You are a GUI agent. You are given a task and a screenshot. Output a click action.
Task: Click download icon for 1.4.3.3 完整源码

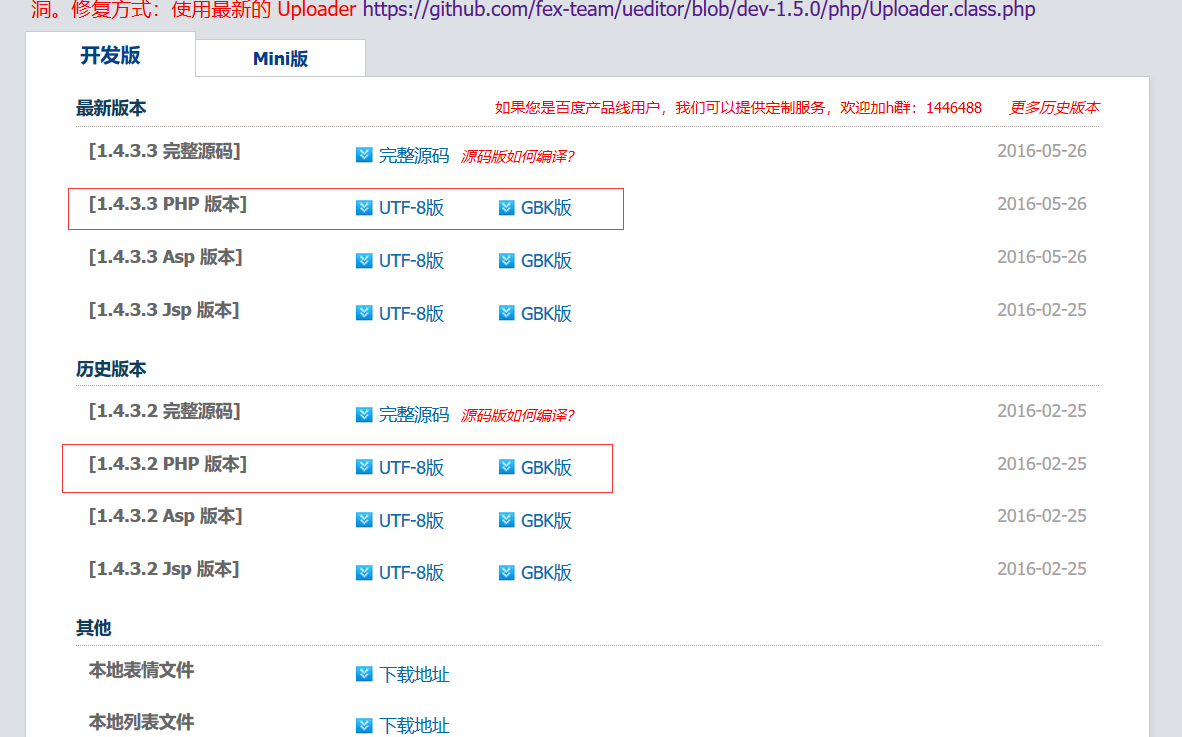tap(364, 155)
